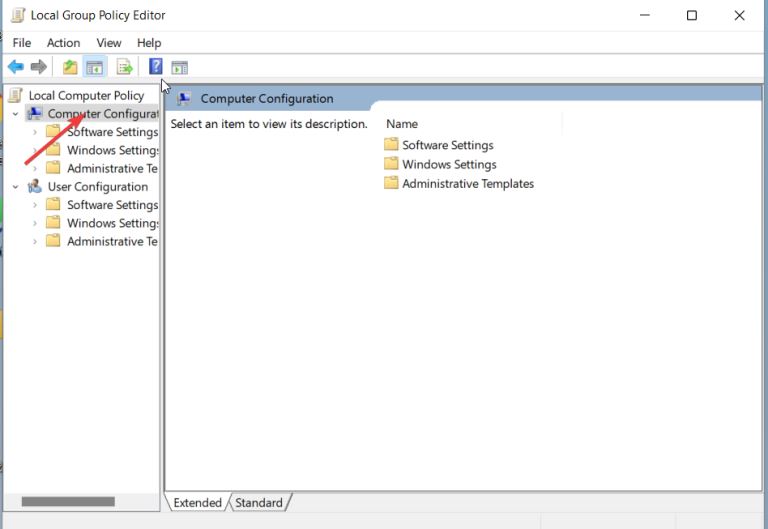Select Windows Settings under Computer Configuration in tree

(113, 150)
